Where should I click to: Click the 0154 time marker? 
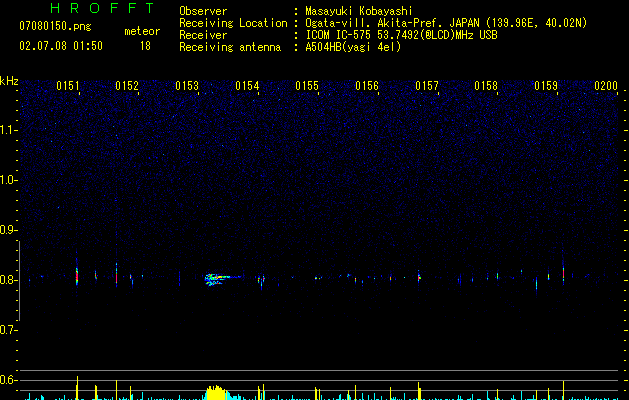click(x=247, y=86)
